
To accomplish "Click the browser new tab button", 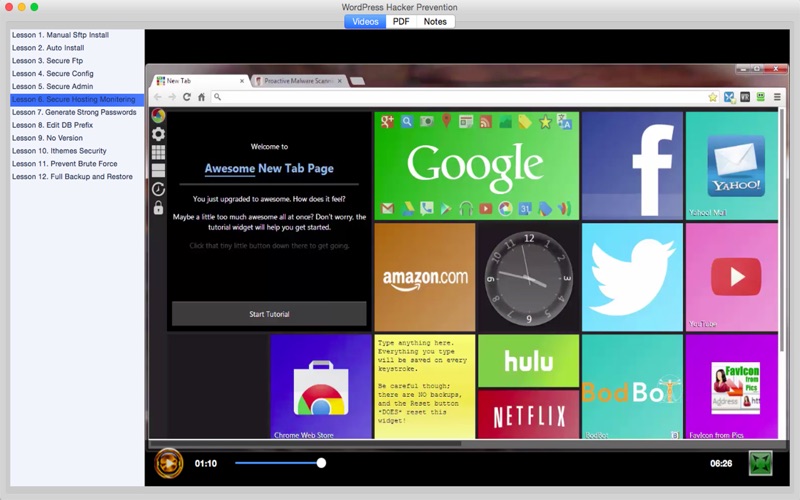I will (358, 81).
